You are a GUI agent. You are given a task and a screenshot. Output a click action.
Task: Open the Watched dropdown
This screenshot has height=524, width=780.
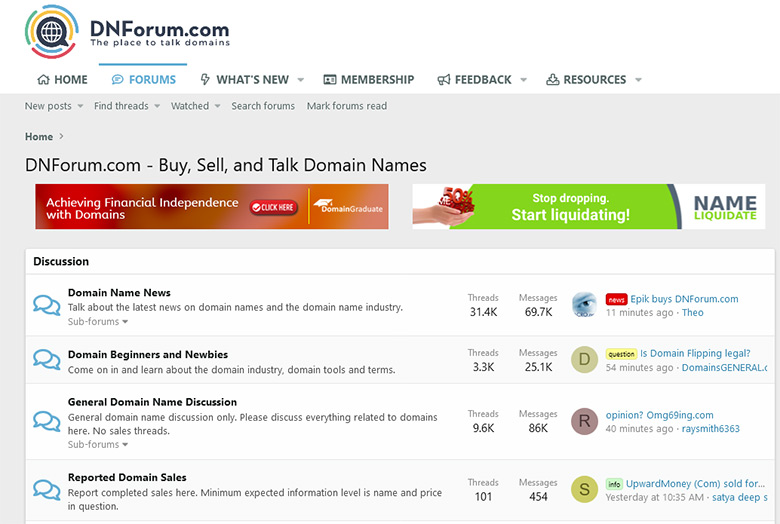tap(217, 106)
